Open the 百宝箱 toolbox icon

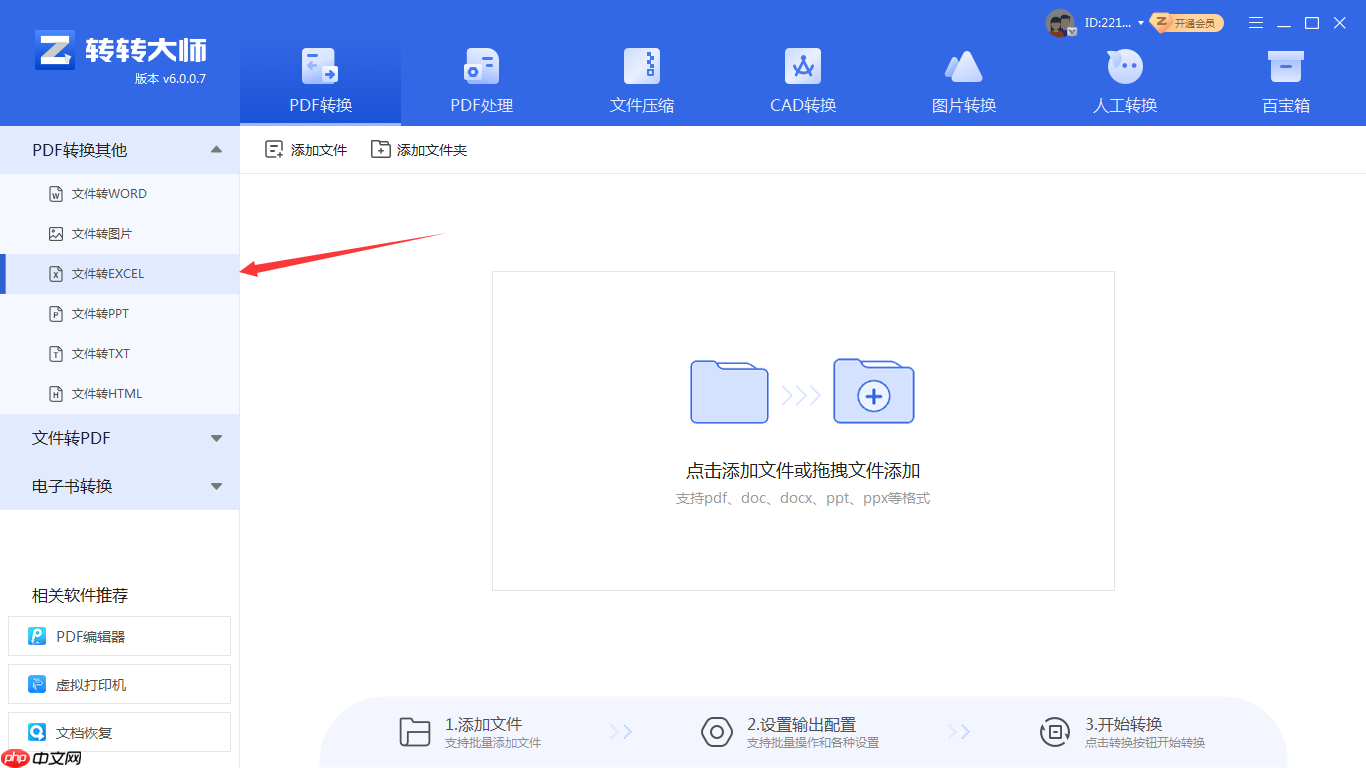1286,67
